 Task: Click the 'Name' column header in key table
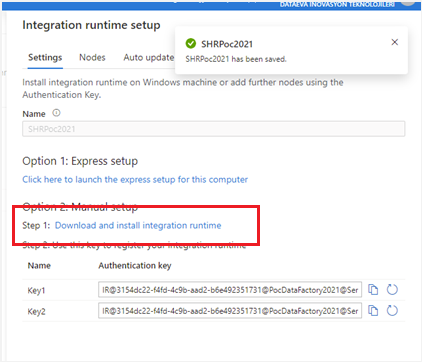(x=39, y=266)
